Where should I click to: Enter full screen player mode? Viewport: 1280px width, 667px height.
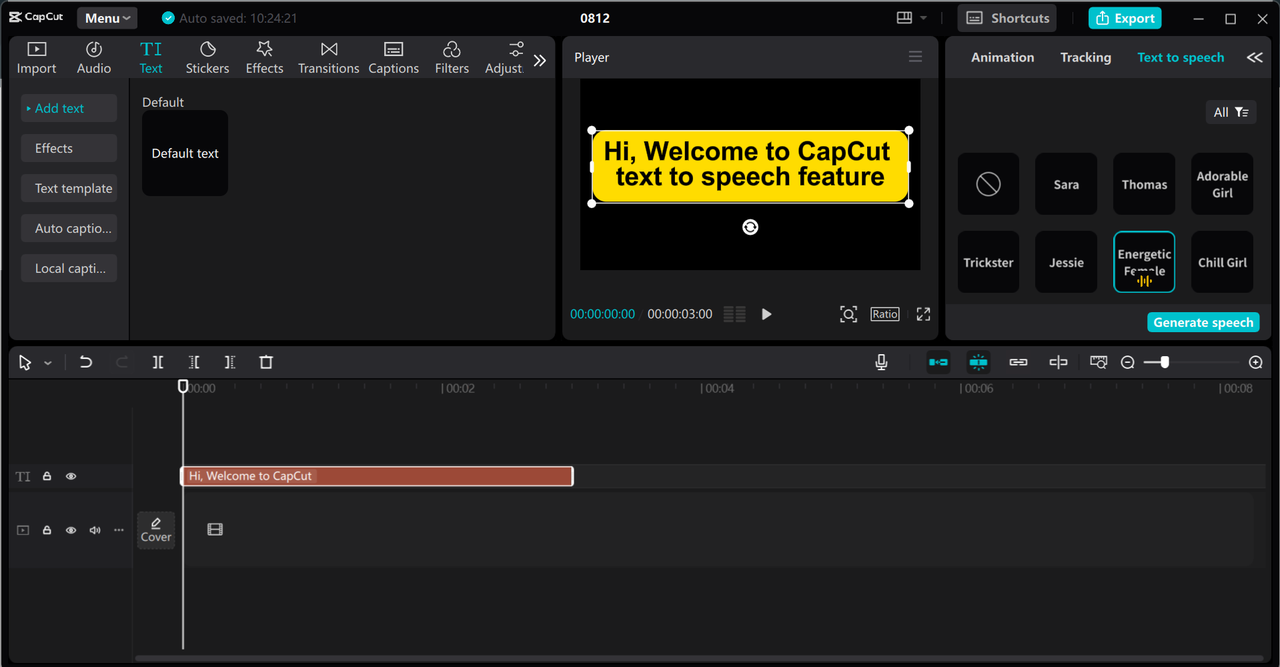click(923, 314)
